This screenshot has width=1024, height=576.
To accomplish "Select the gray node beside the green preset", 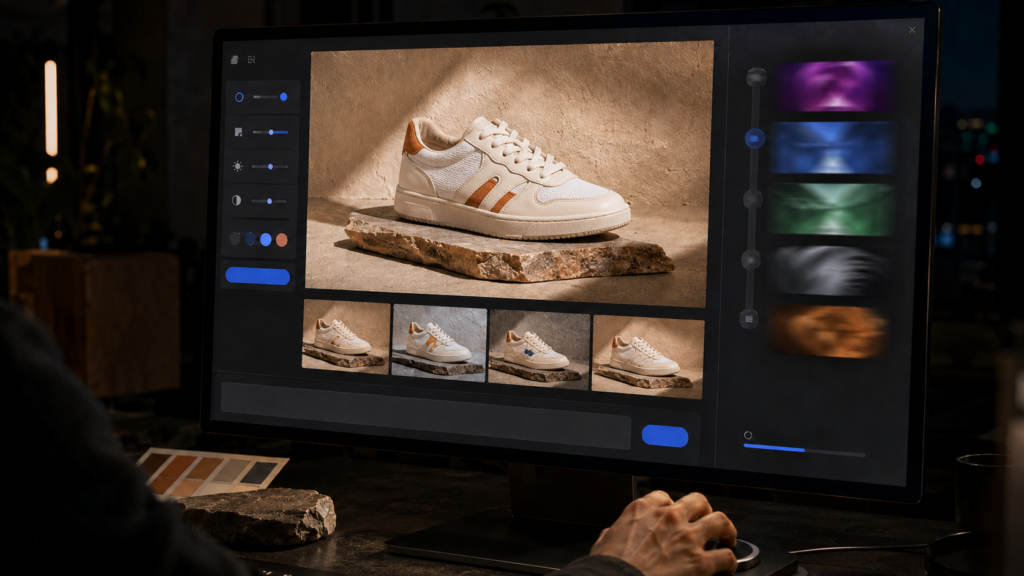I will point(752,199).
